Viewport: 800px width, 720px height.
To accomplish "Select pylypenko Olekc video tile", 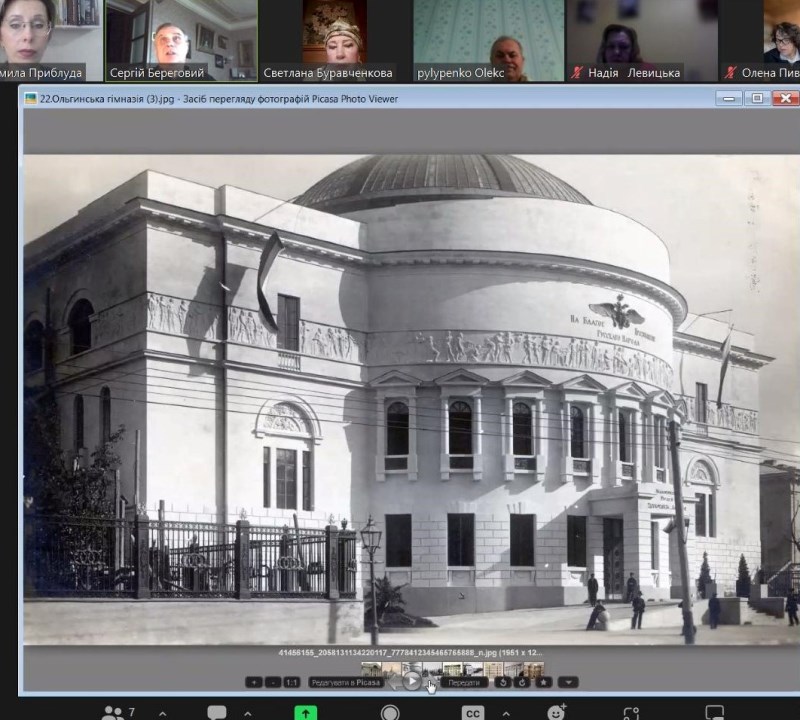I will click(488, 40).
